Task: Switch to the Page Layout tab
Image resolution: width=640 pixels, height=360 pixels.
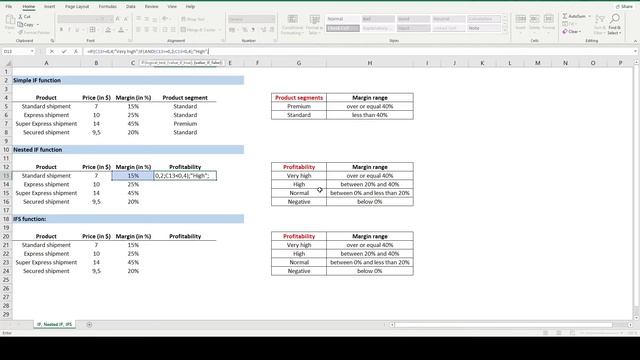Action: click(x=77, y=7)
